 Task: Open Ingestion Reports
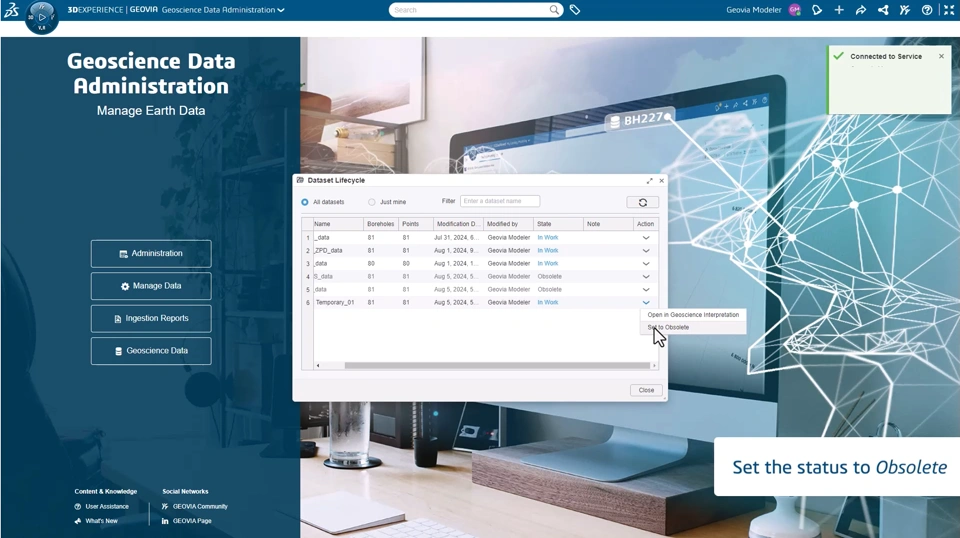coord(151,318)
